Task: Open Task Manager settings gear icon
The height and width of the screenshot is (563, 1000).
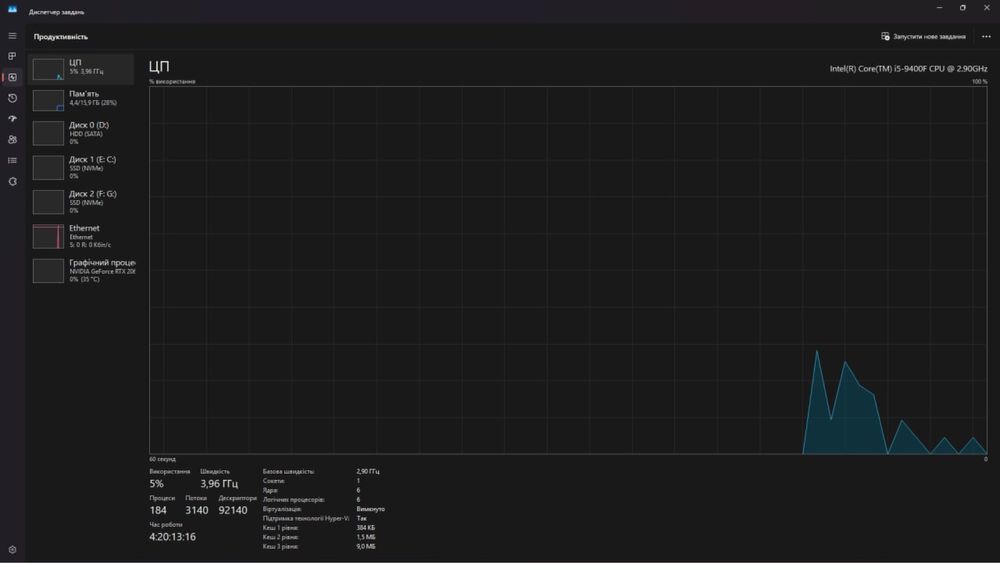Action: pos(12,550)
